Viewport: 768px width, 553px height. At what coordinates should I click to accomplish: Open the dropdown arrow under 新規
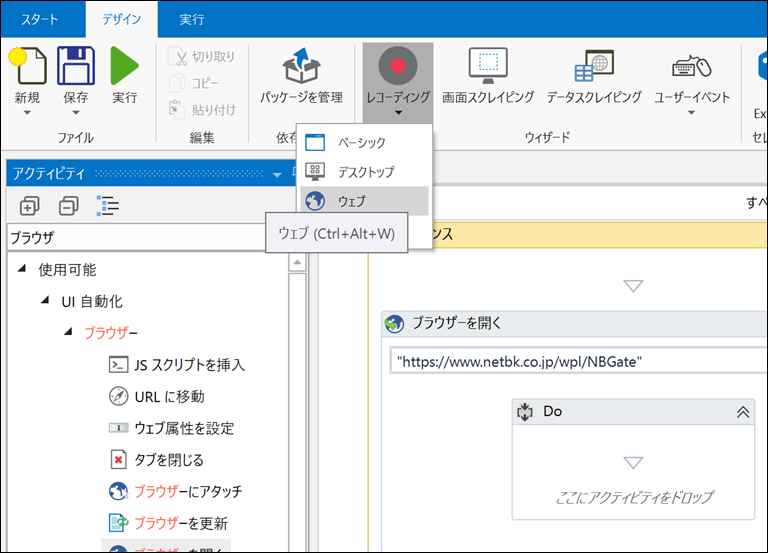pyautogui.click(x=27, y=113)
